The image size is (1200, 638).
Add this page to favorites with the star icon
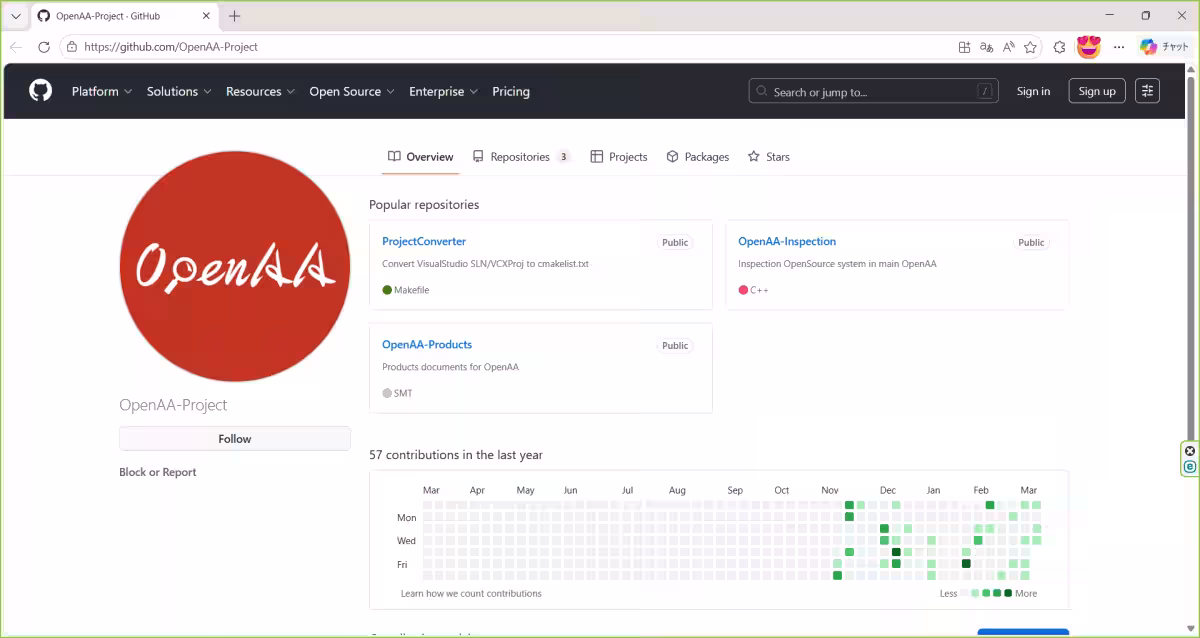[x=1030, y=47]
